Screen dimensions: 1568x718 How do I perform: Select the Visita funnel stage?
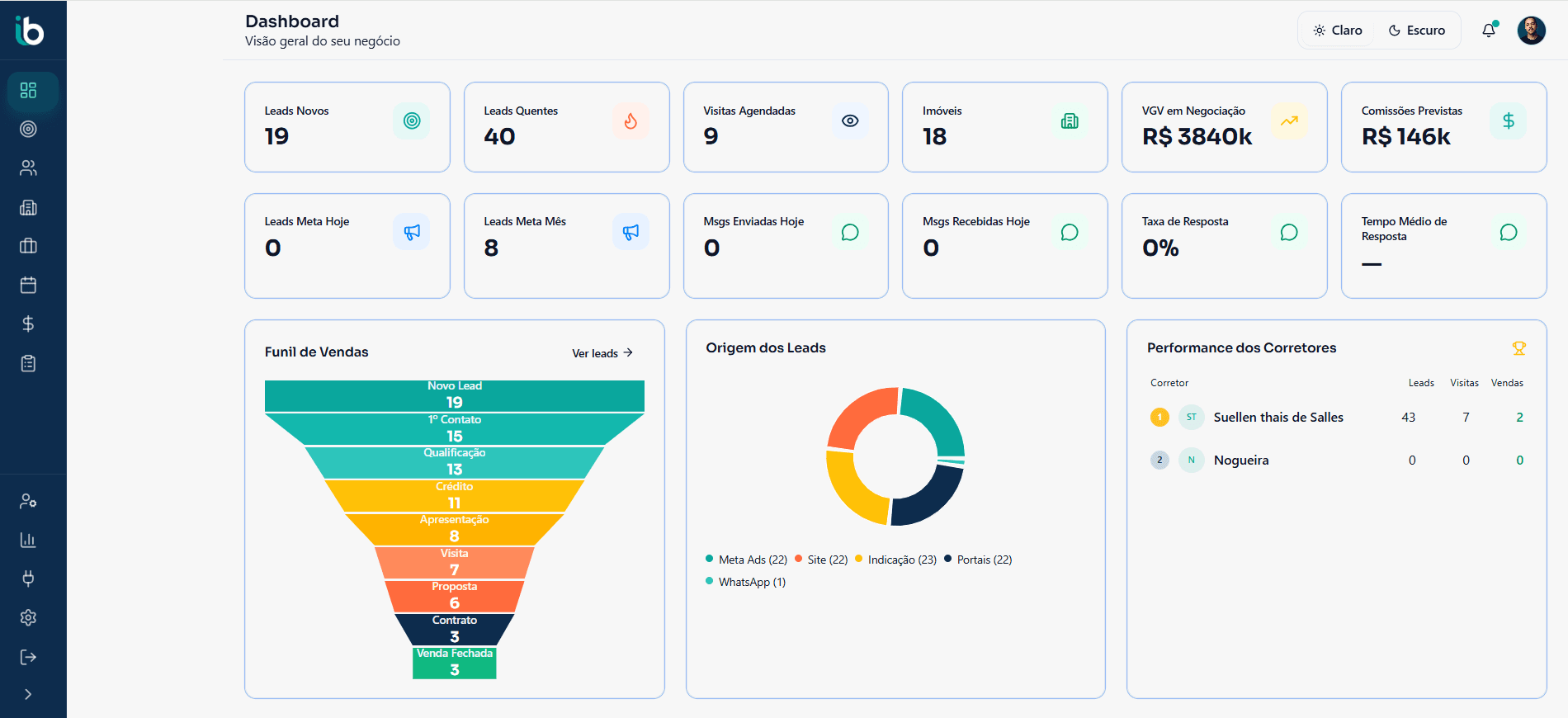tap(455, 563)
